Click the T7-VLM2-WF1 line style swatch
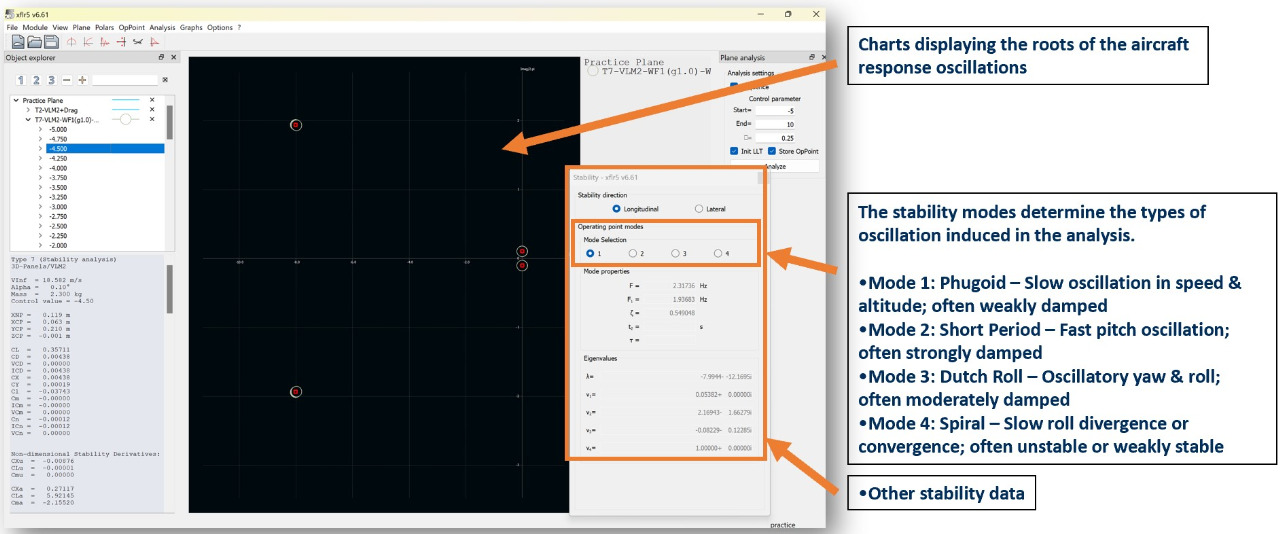The height and width of the screenshot is (534, 1280). [x=125, y=119]
